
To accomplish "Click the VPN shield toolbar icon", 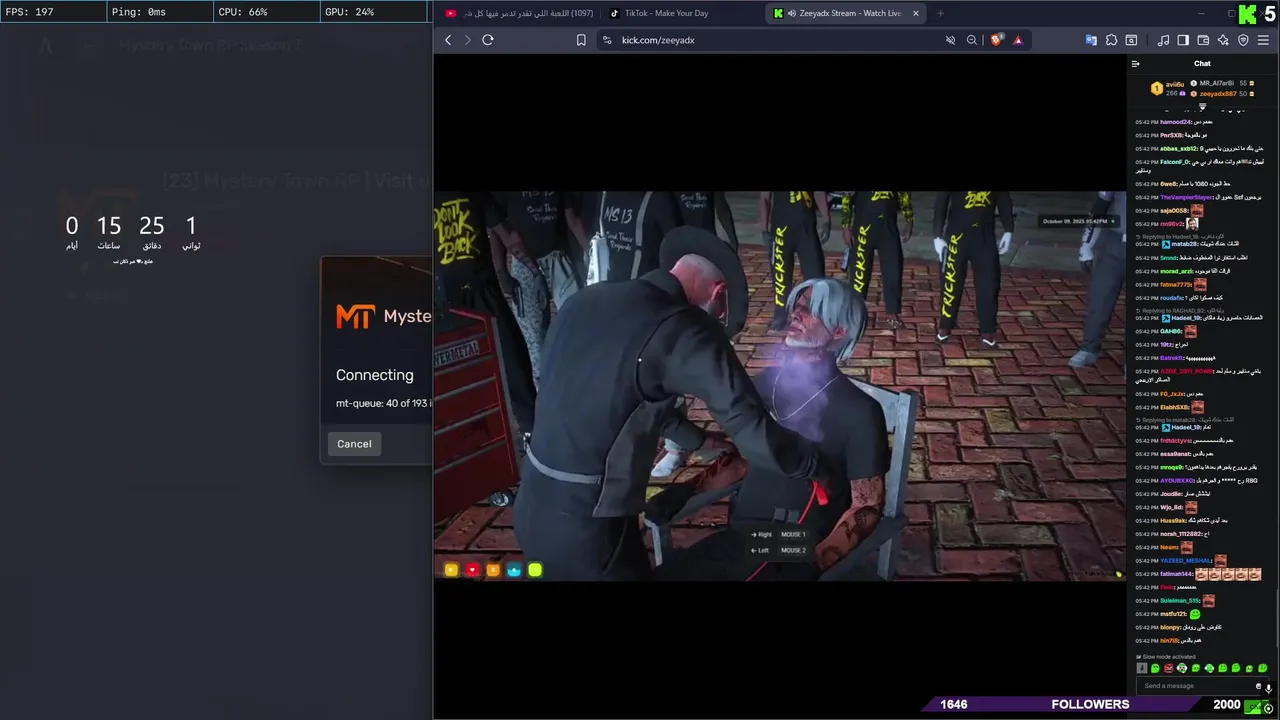I will (x=1244, y=40).
